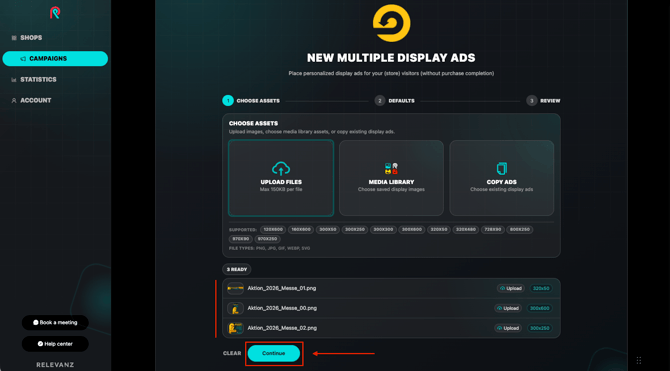
Task: Click the 300x250 size tag in file list
Action: (x=539, y=328)
